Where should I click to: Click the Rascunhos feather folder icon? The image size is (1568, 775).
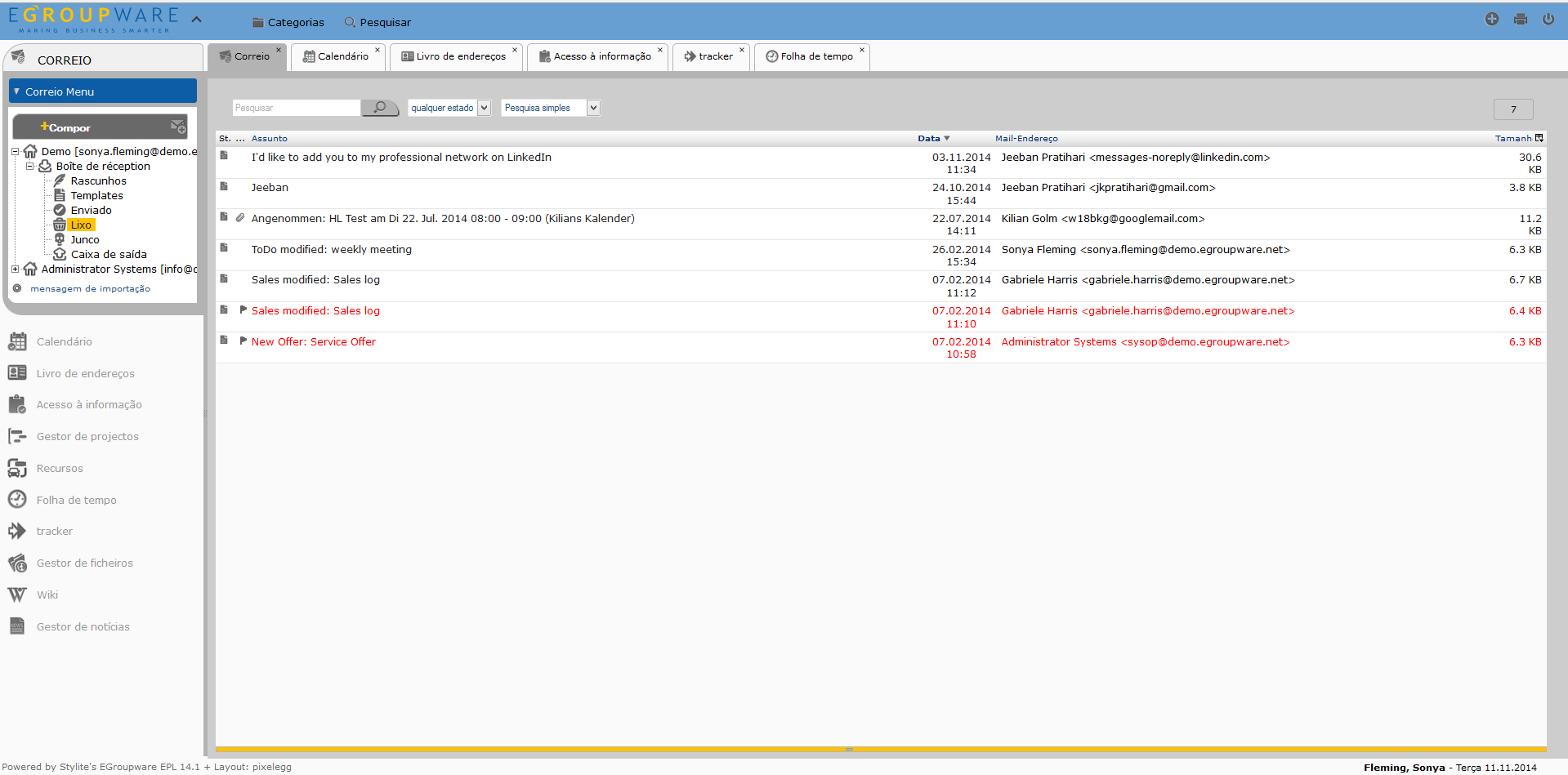pos(60,180)
